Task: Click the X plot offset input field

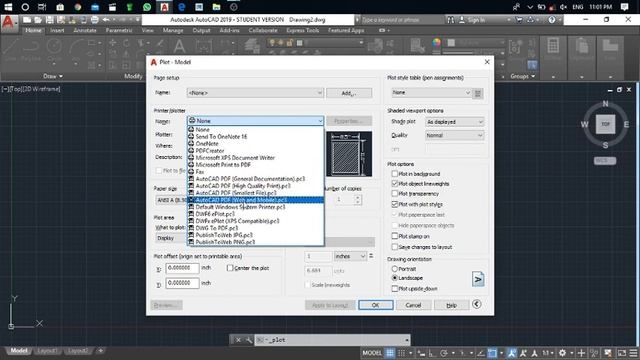Action: [x=182, y=268]
